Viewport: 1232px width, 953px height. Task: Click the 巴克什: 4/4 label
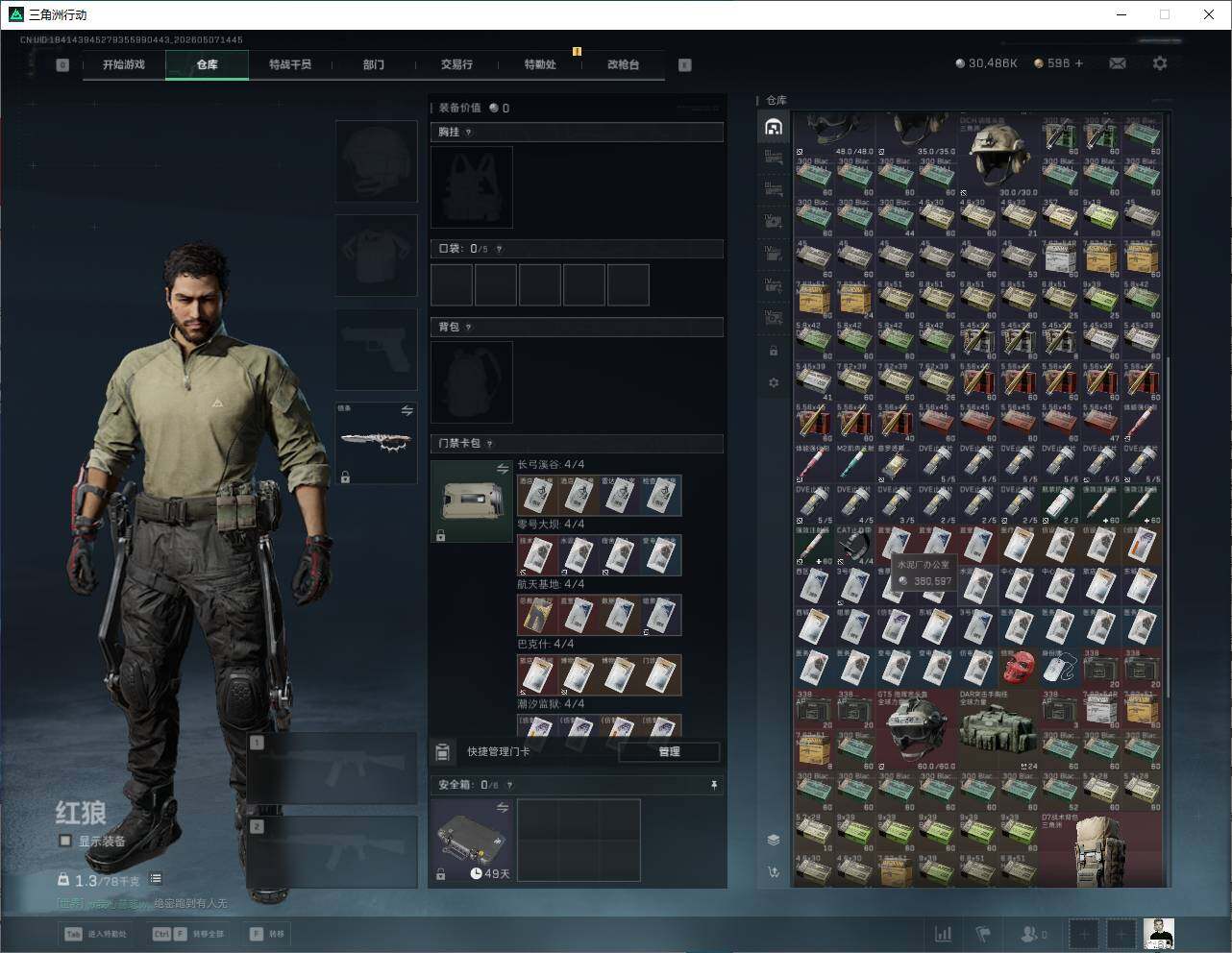[x=546, y=644]
